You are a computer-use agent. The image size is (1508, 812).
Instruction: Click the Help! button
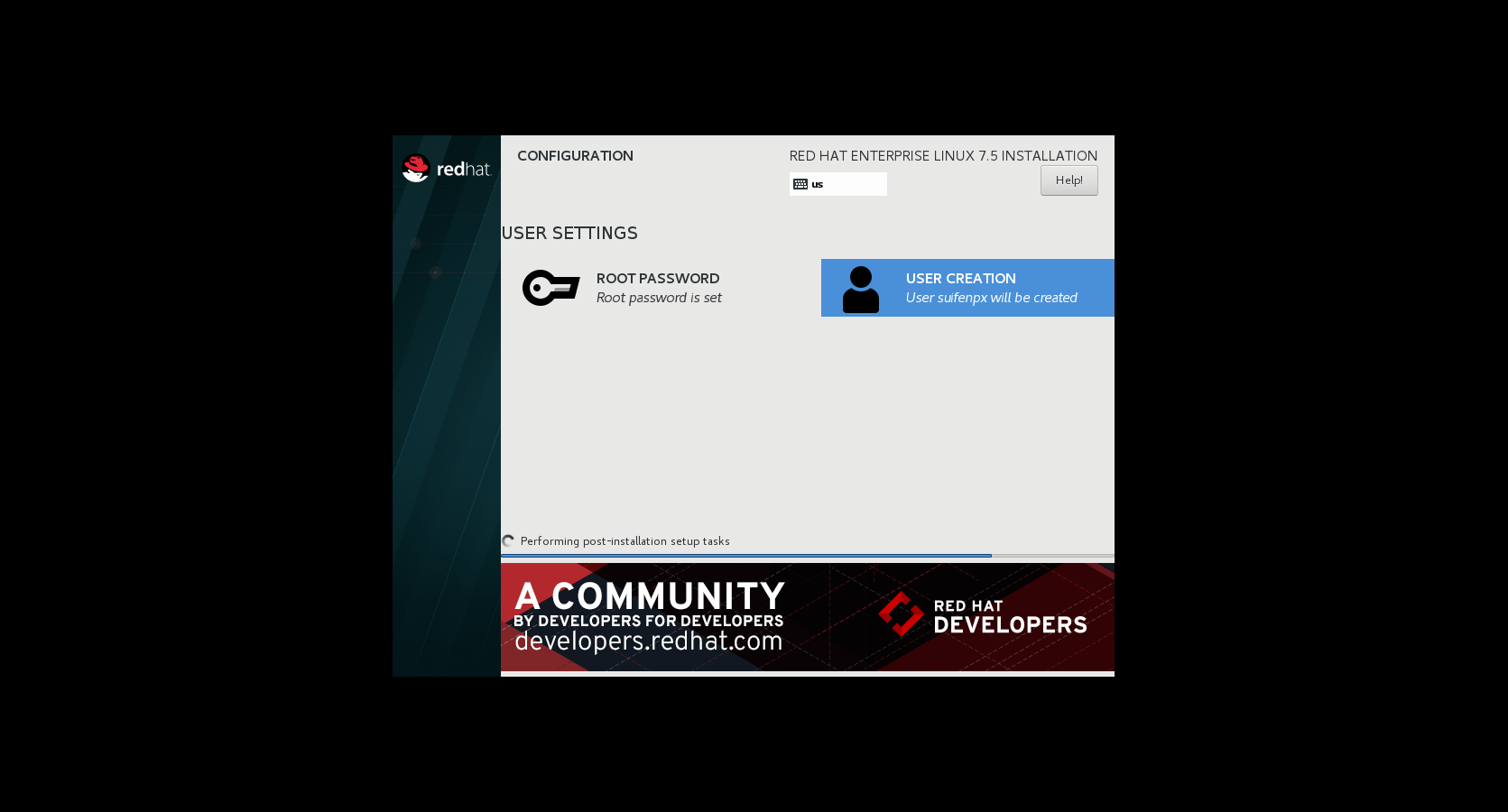coord(1069,180)
